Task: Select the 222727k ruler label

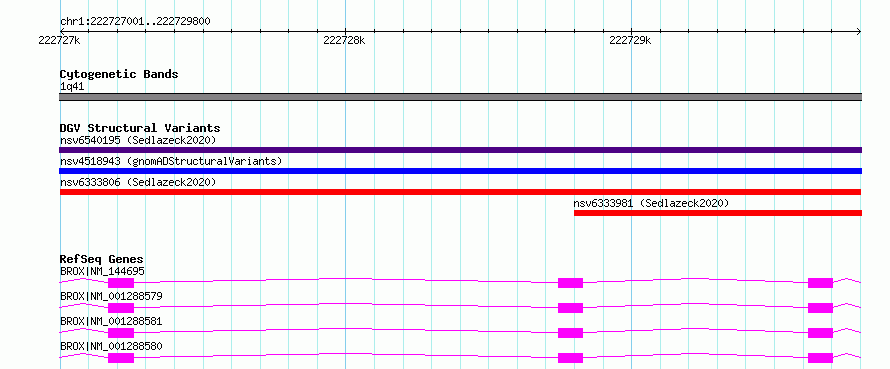Action: coord(60,40)
